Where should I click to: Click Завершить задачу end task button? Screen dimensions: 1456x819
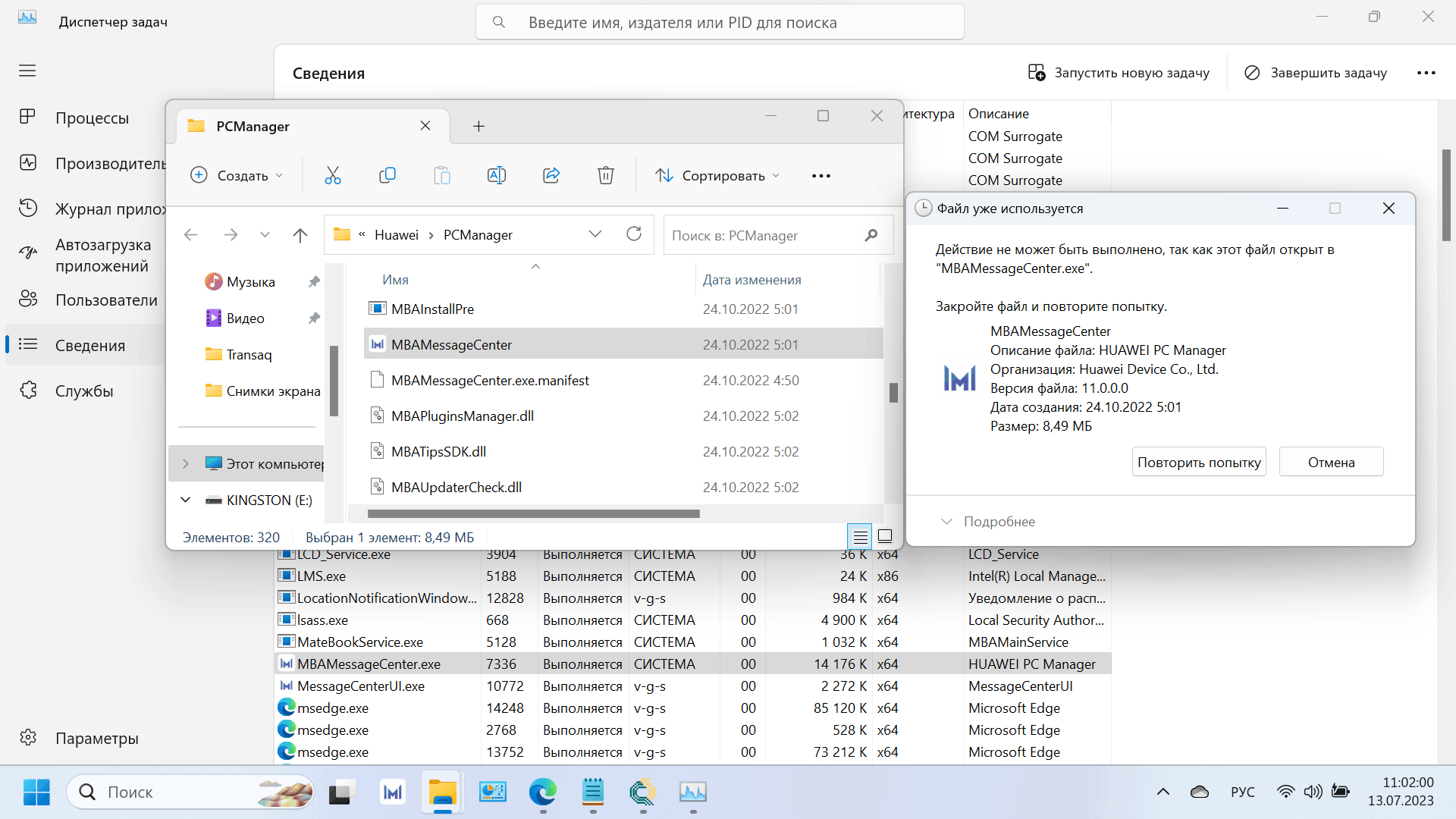(1316, 73)
